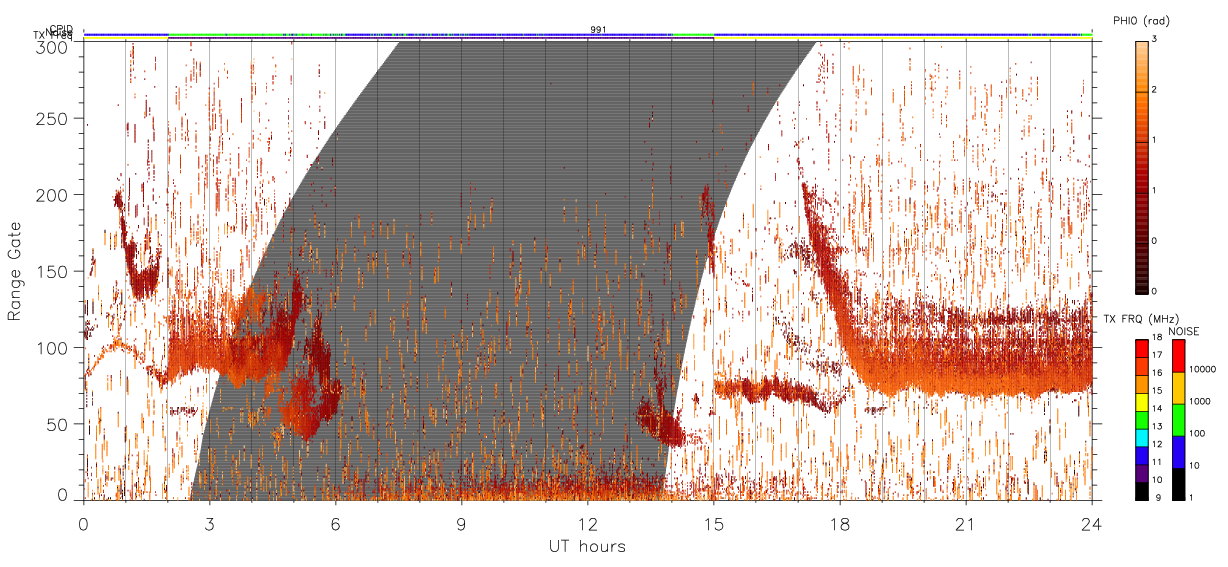Click the '14' TX FRQ scale label
The image size is (1228, 567).
[x=1157, y=409]
